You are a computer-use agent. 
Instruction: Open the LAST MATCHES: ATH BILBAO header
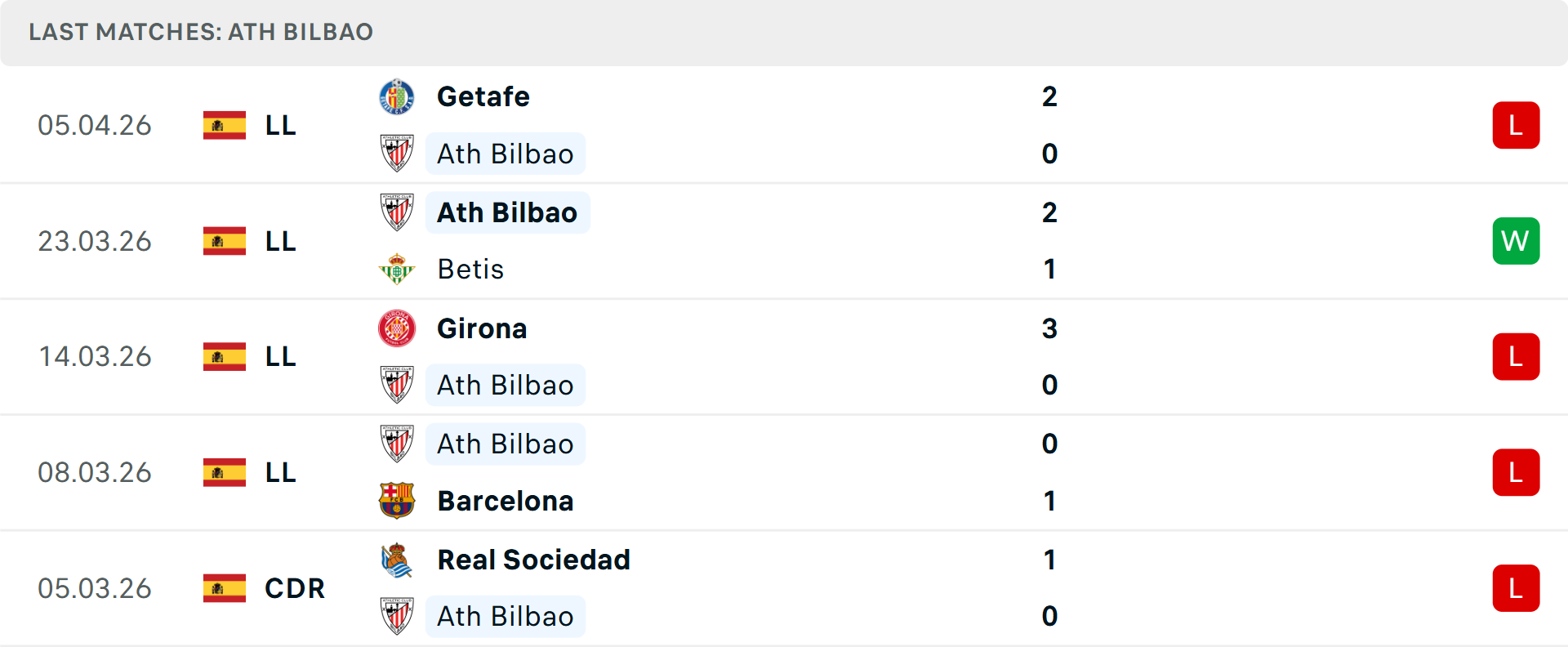coord(199,32)
